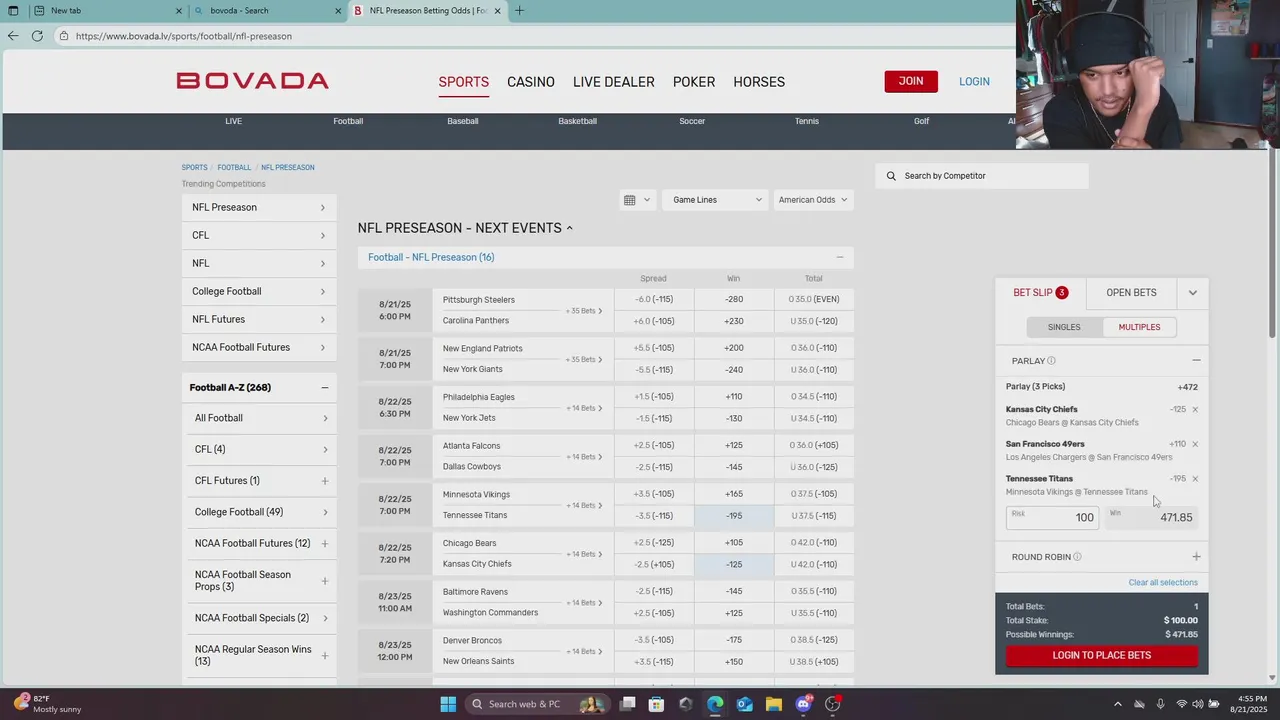Open Game Lines dropdown
Image resolution: width=1280 pixels, height=720 pixels.
716,200
